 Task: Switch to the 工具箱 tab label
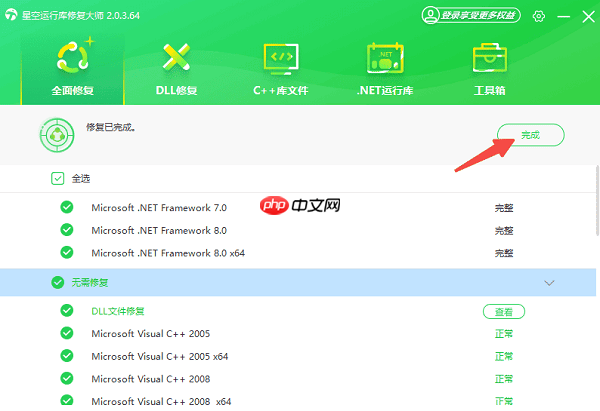coord(489,91)
